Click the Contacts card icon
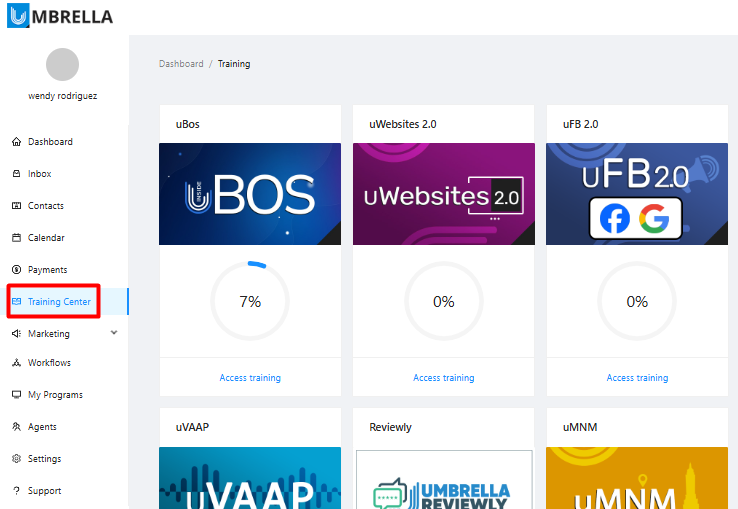The image size is (738, 509). point(16,206)
